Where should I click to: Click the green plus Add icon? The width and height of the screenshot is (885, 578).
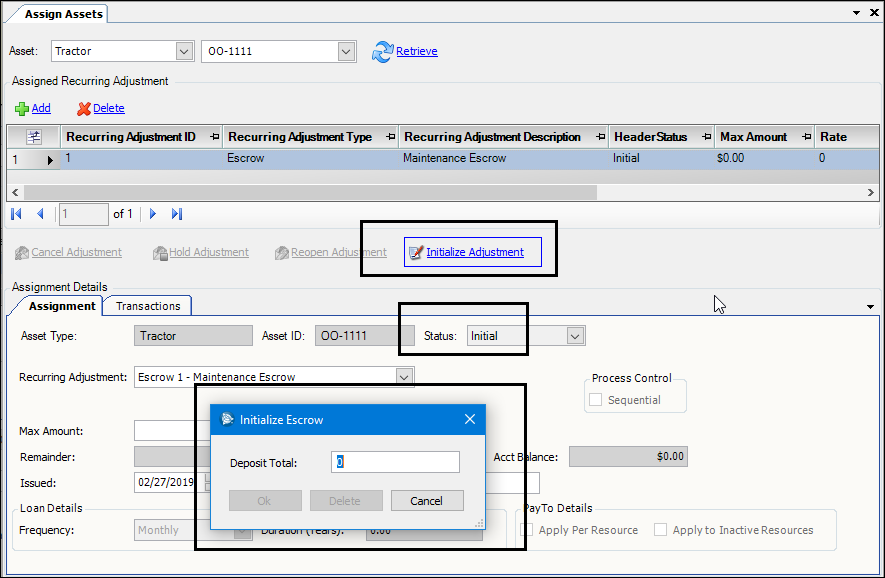tap(21, 108)
